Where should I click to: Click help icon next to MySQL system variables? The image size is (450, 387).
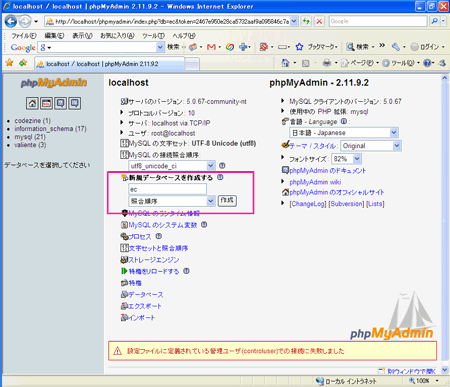(x=204, y=225)
